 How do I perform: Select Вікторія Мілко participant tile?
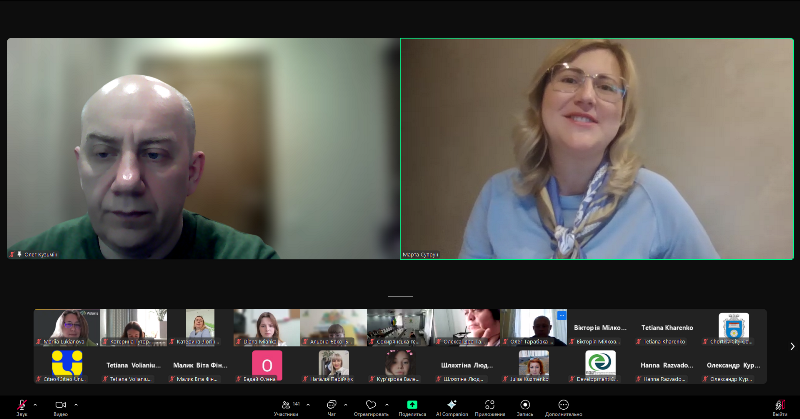[600, 328]
